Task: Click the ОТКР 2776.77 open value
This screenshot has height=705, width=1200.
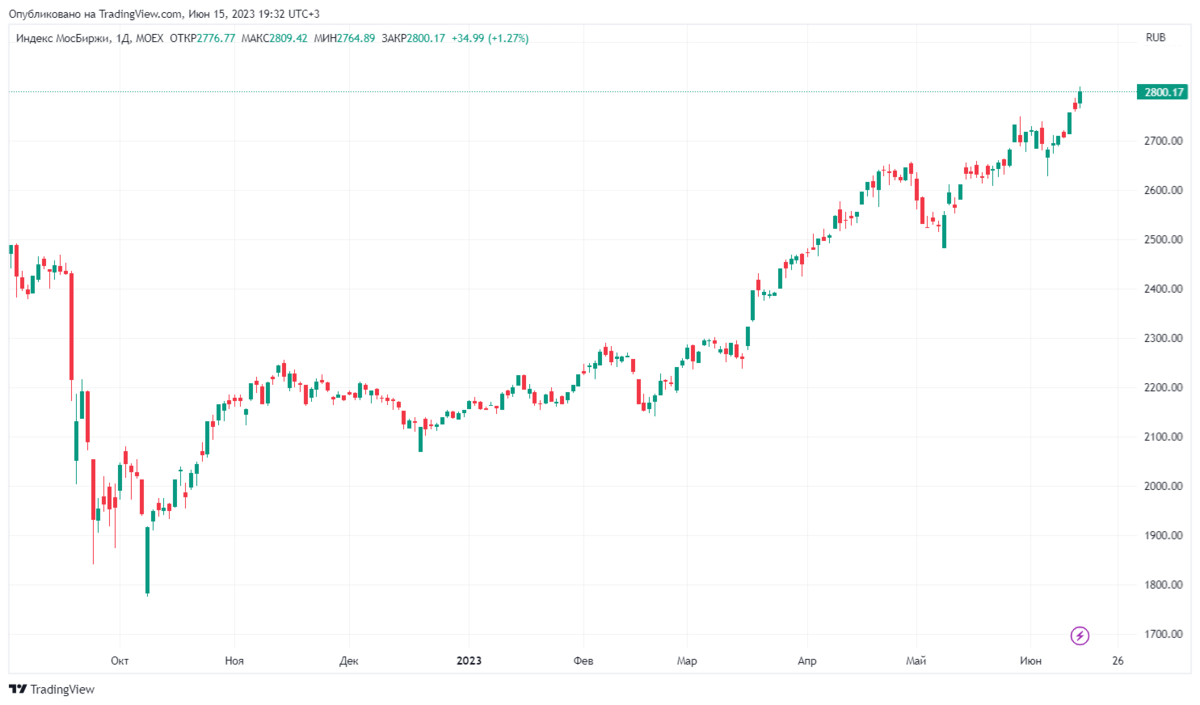Action: click(203, 38)
